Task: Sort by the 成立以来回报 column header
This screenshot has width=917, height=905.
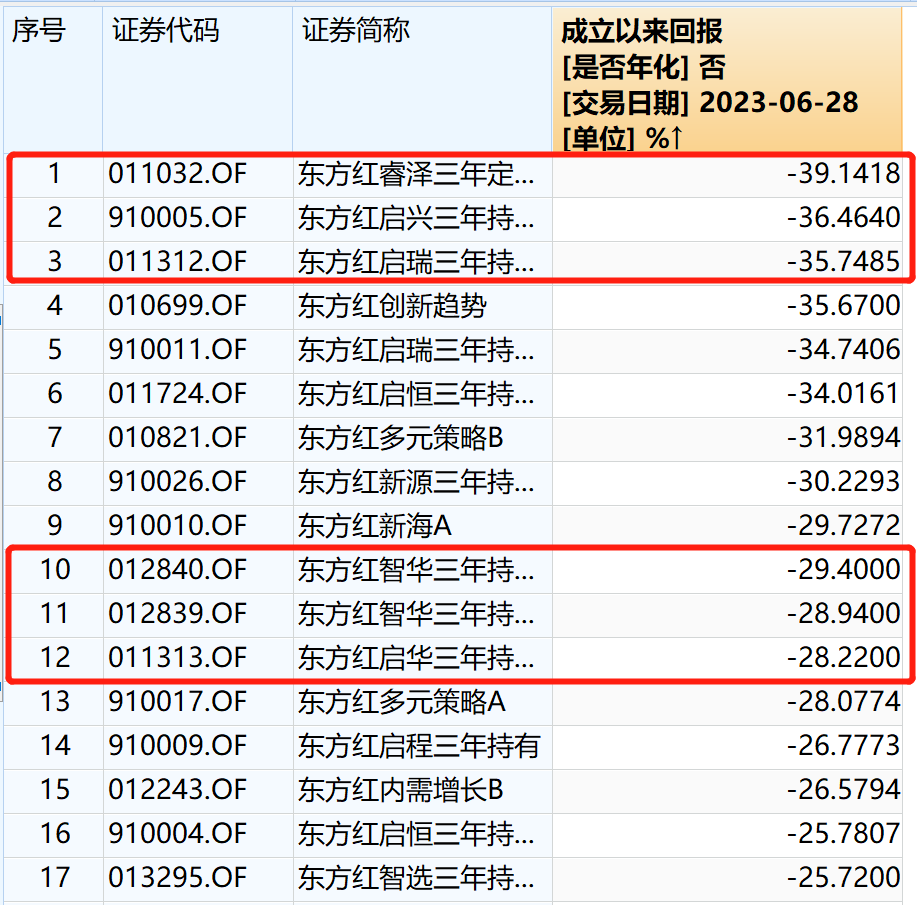Action: [727, 80]
